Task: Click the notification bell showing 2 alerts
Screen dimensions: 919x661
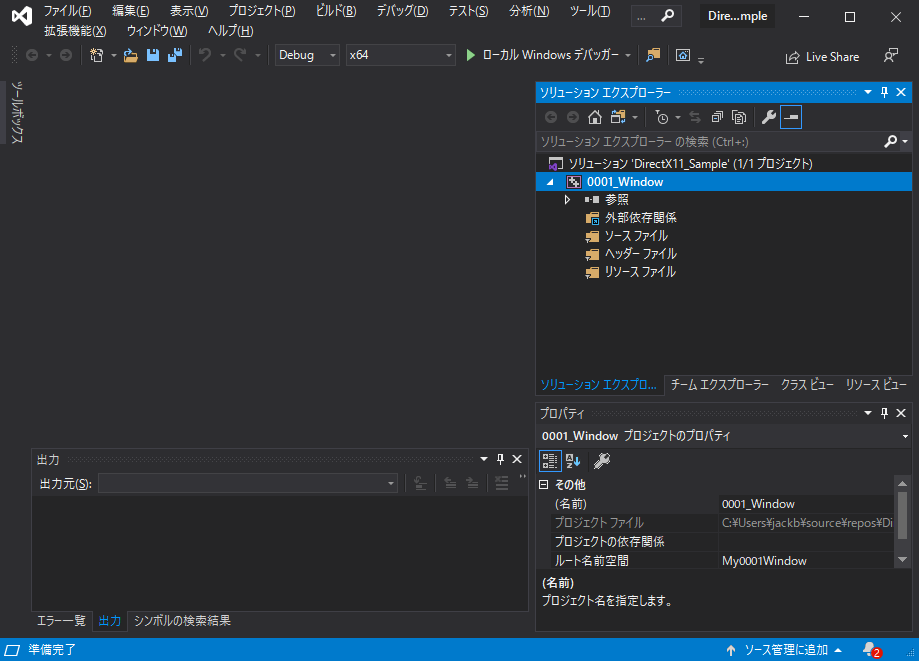Action: 867,648
